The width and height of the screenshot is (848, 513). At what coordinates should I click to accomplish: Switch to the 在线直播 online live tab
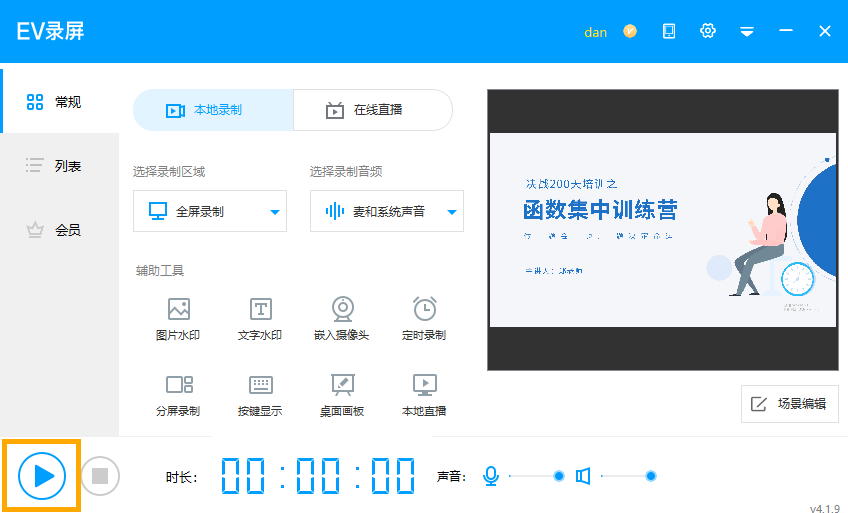point(373,110)
